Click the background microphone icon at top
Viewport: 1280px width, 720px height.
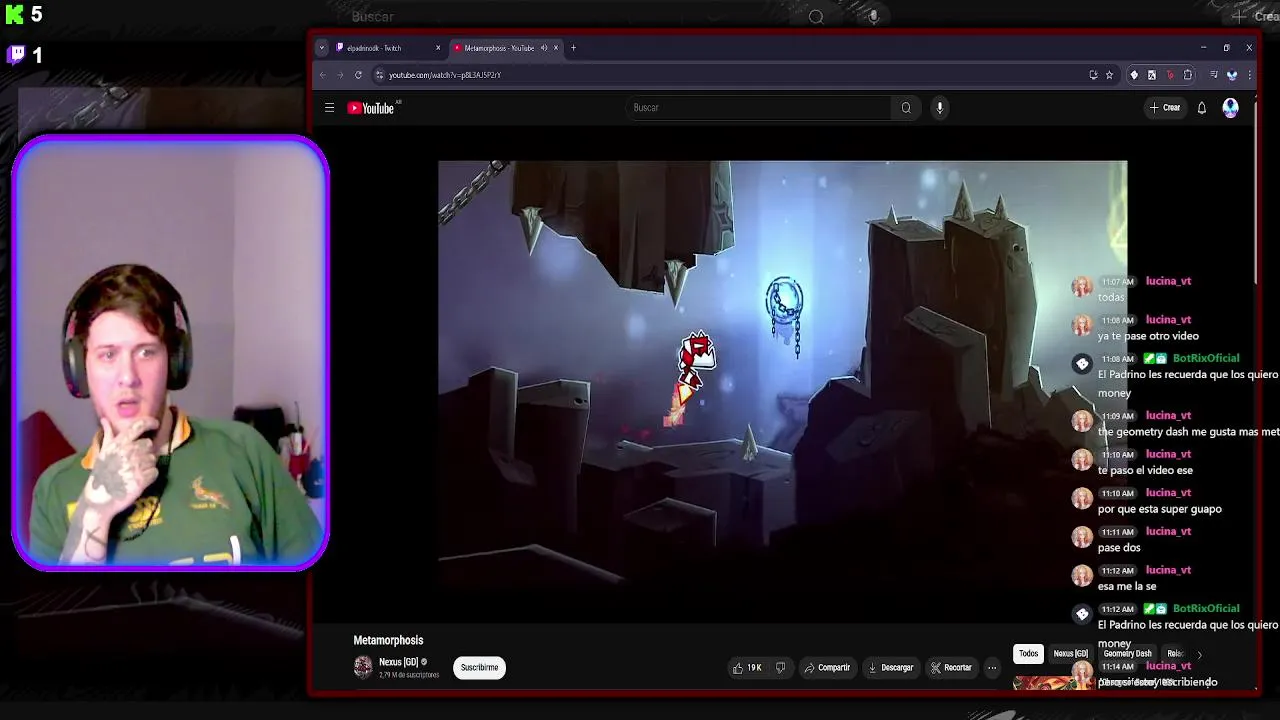pyautogui.click(x=874, y=16)
